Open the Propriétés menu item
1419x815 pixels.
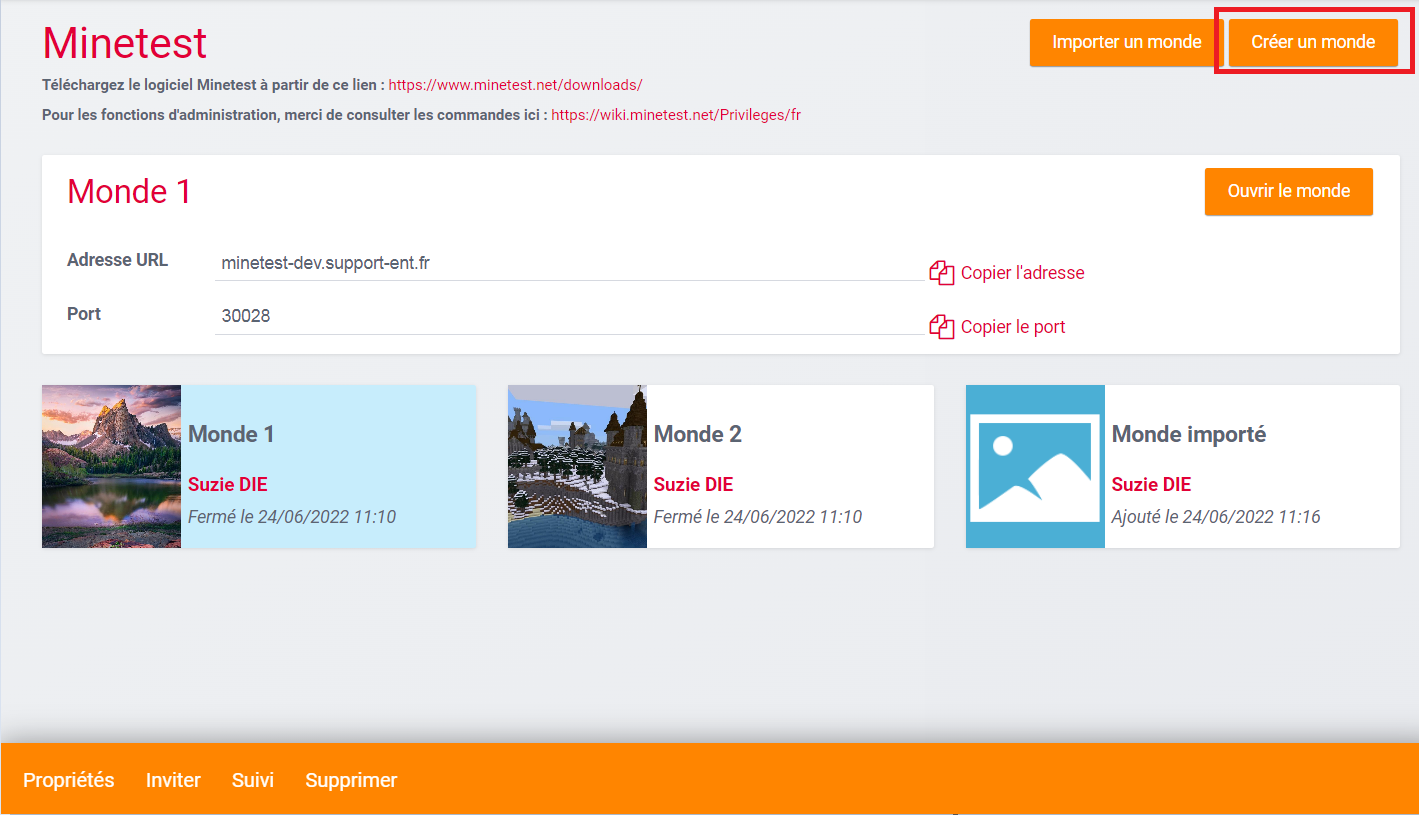pyautogui.click(x=69, y=780)
